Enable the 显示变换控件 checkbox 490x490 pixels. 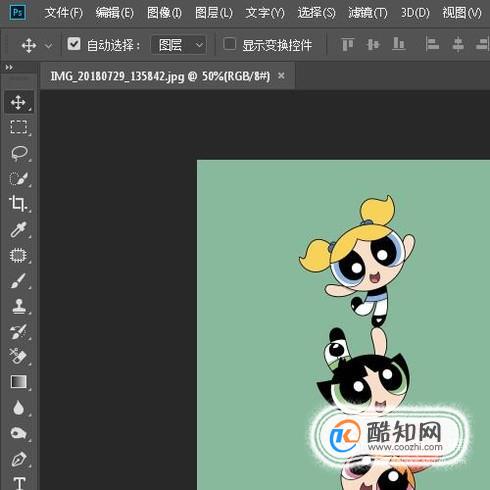[x=230, y=44]
